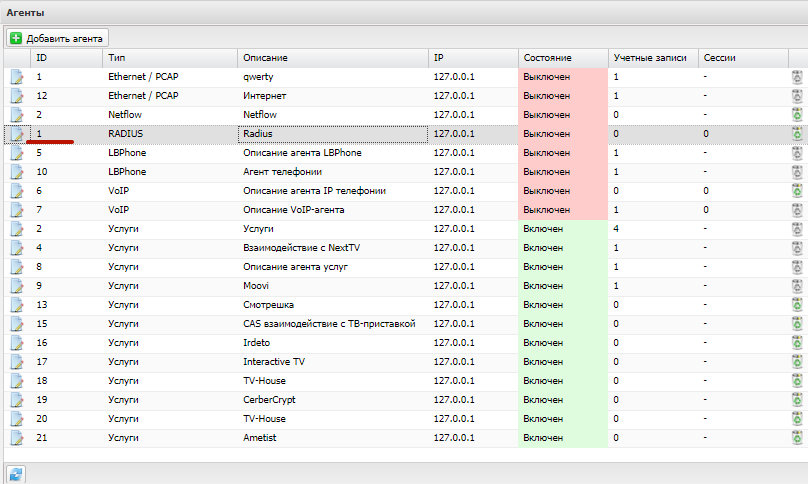Click the trash icon for the Interactive TV agent
The image size is (808, 484).
click(797, 362)
